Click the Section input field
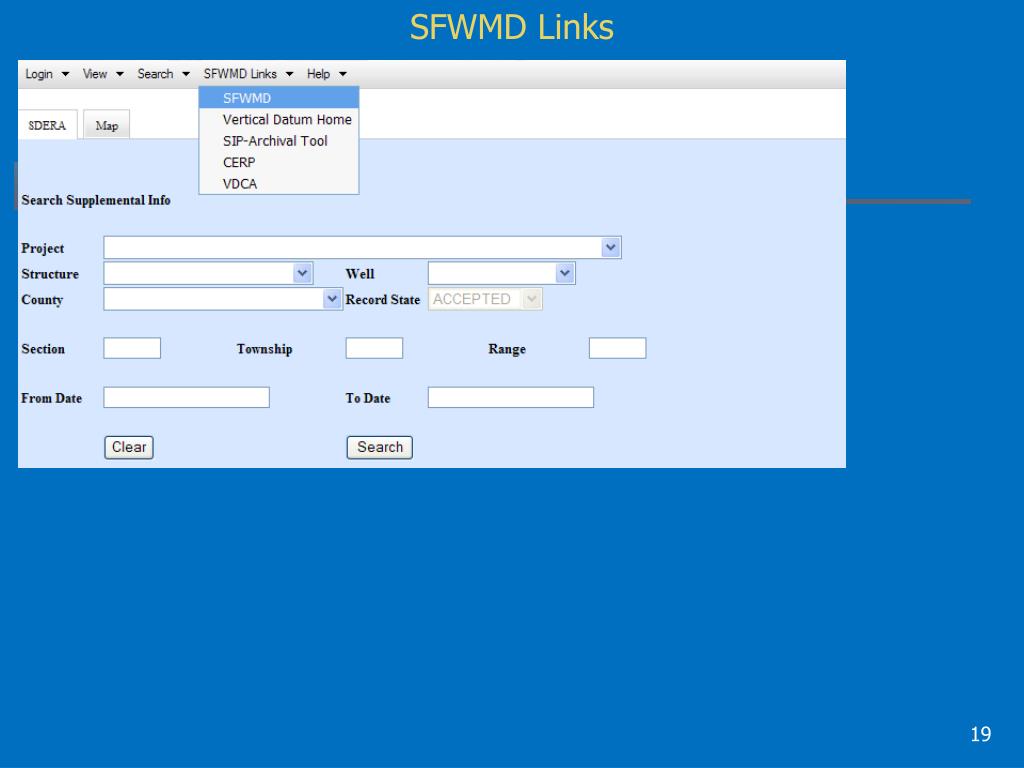This screenshot has width=1024, height=768. [x=132, y=348]
